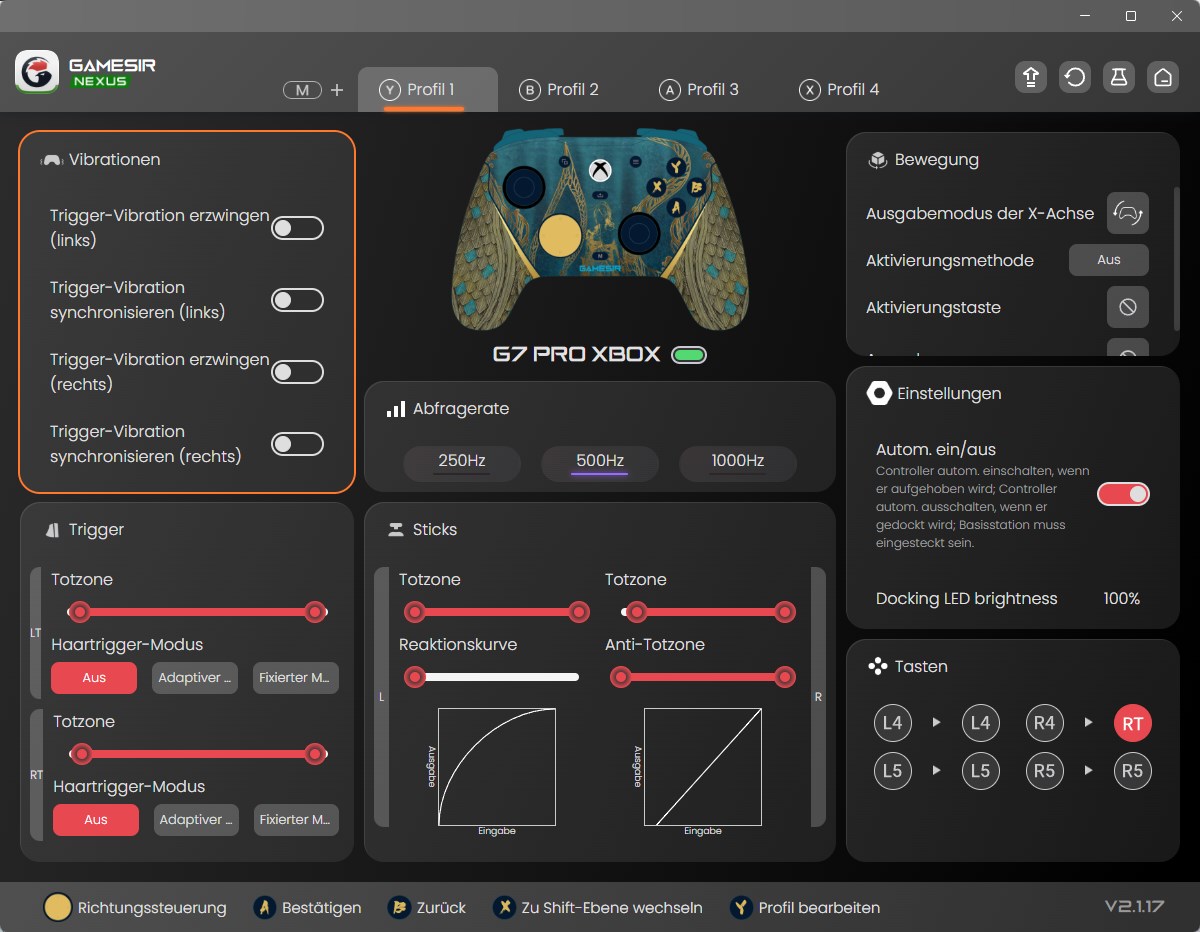Click the source R4 button icon
Viewport: 1200px width, 932px height.
coord(1044,722)
